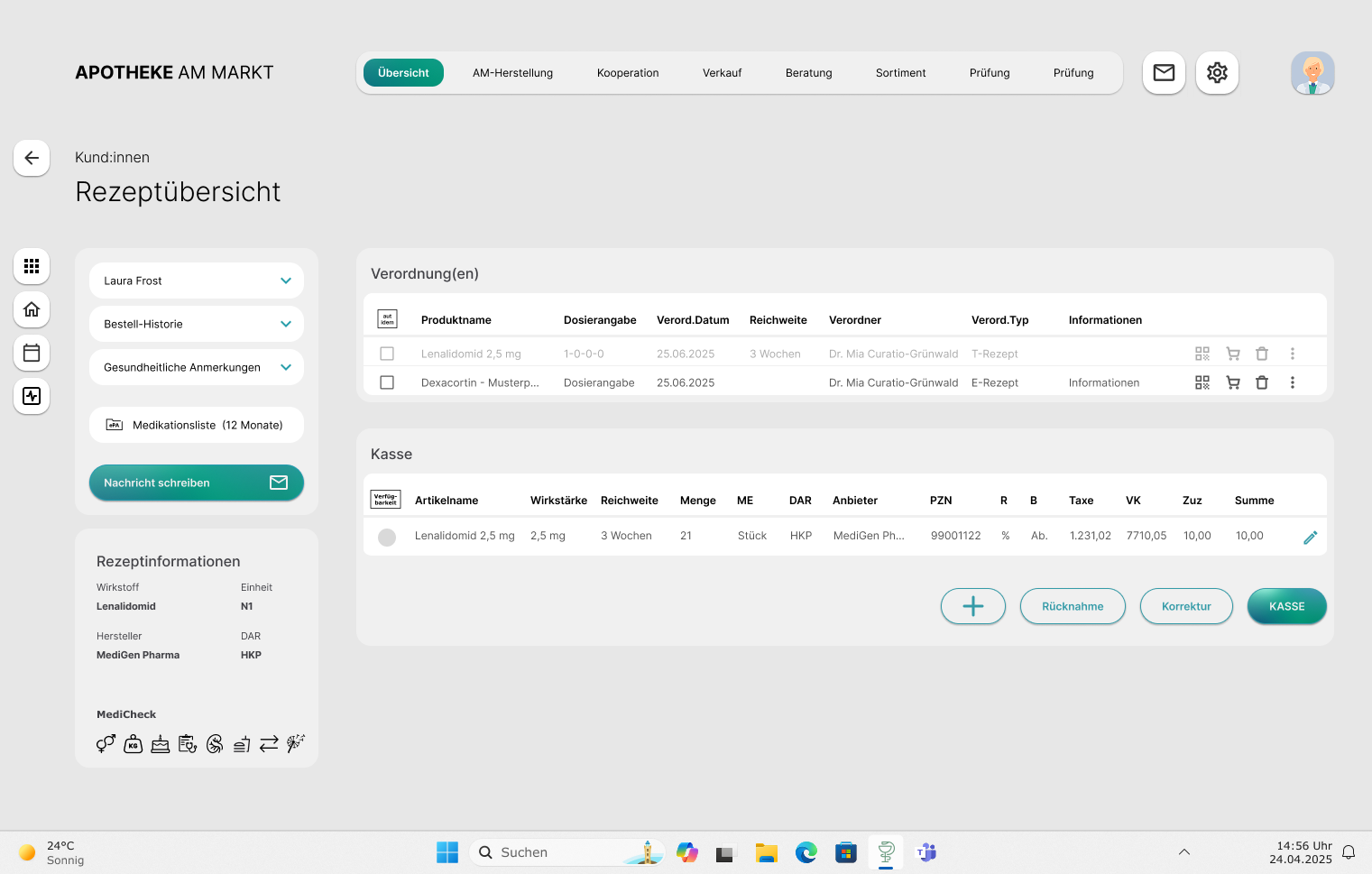Click the Korrektur button
The width and height of the screenshot is (1372, 874).
tap(1186, 606)
